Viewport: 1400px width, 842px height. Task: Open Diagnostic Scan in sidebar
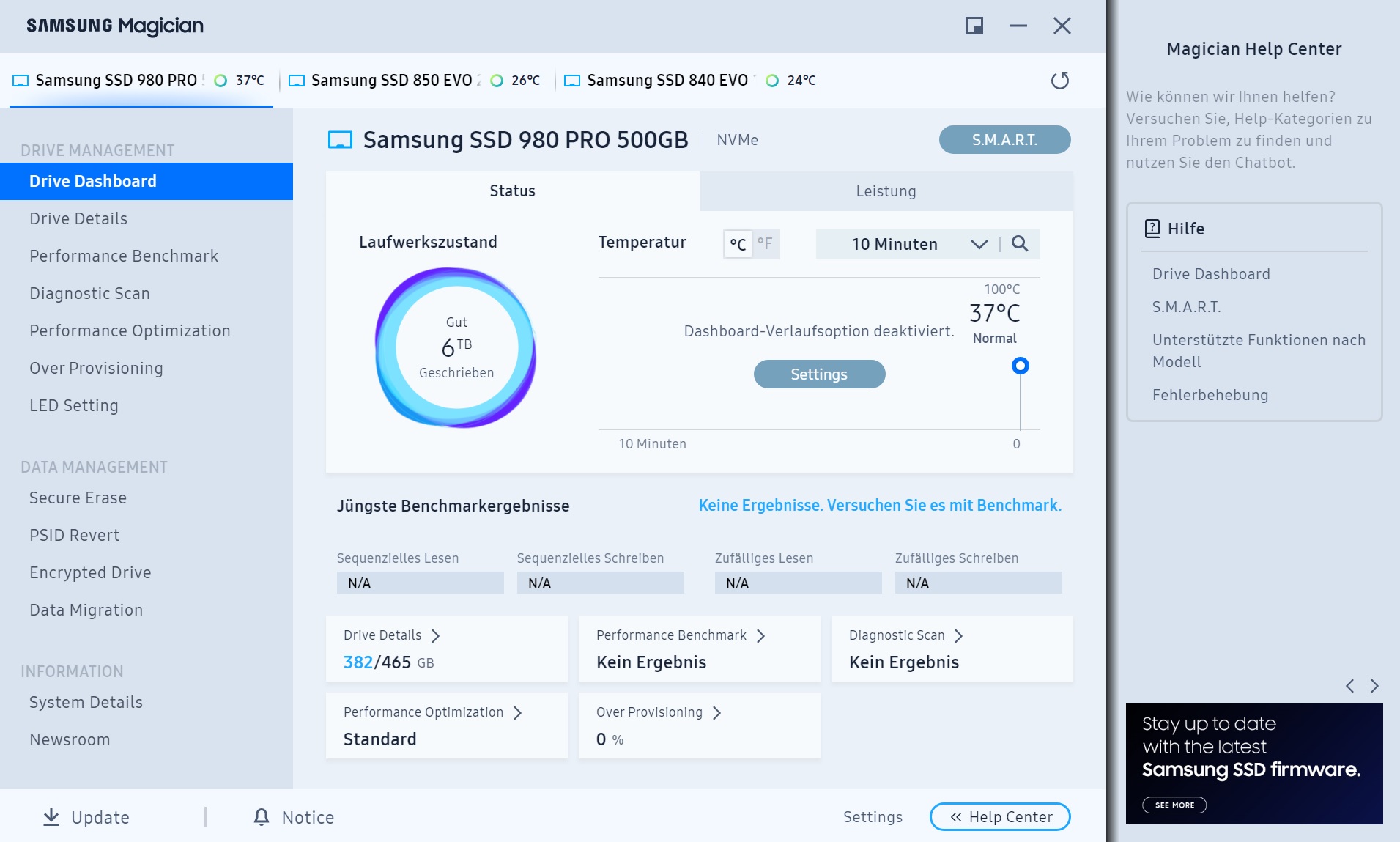coord(147,293)
